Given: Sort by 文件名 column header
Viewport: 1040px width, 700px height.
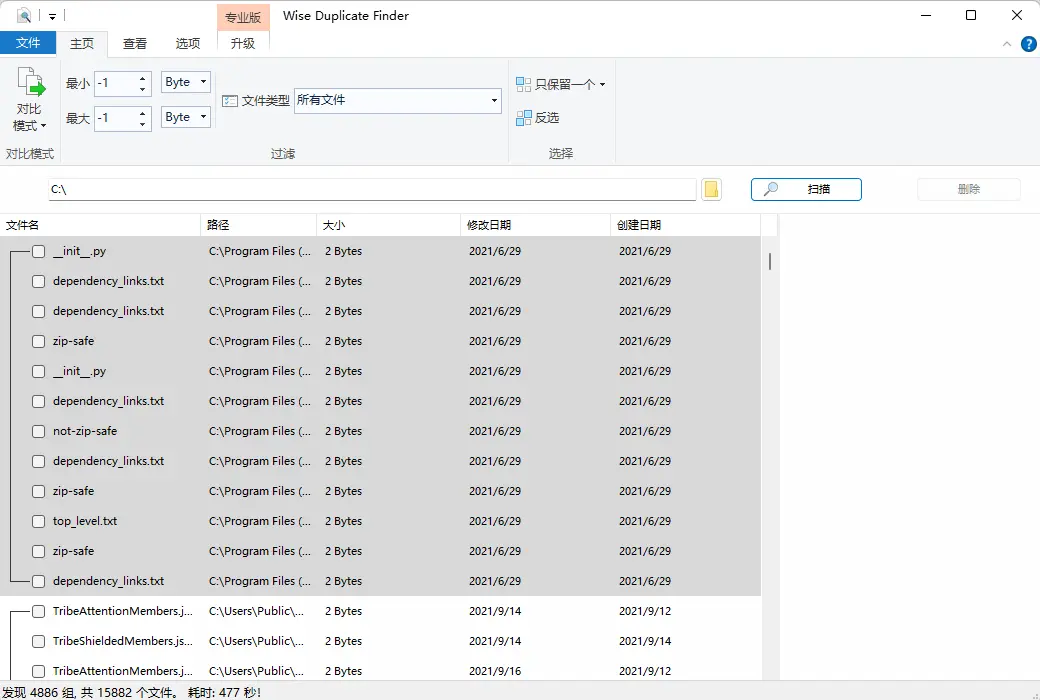Looking at the screenshot, I should pos(100,225).
